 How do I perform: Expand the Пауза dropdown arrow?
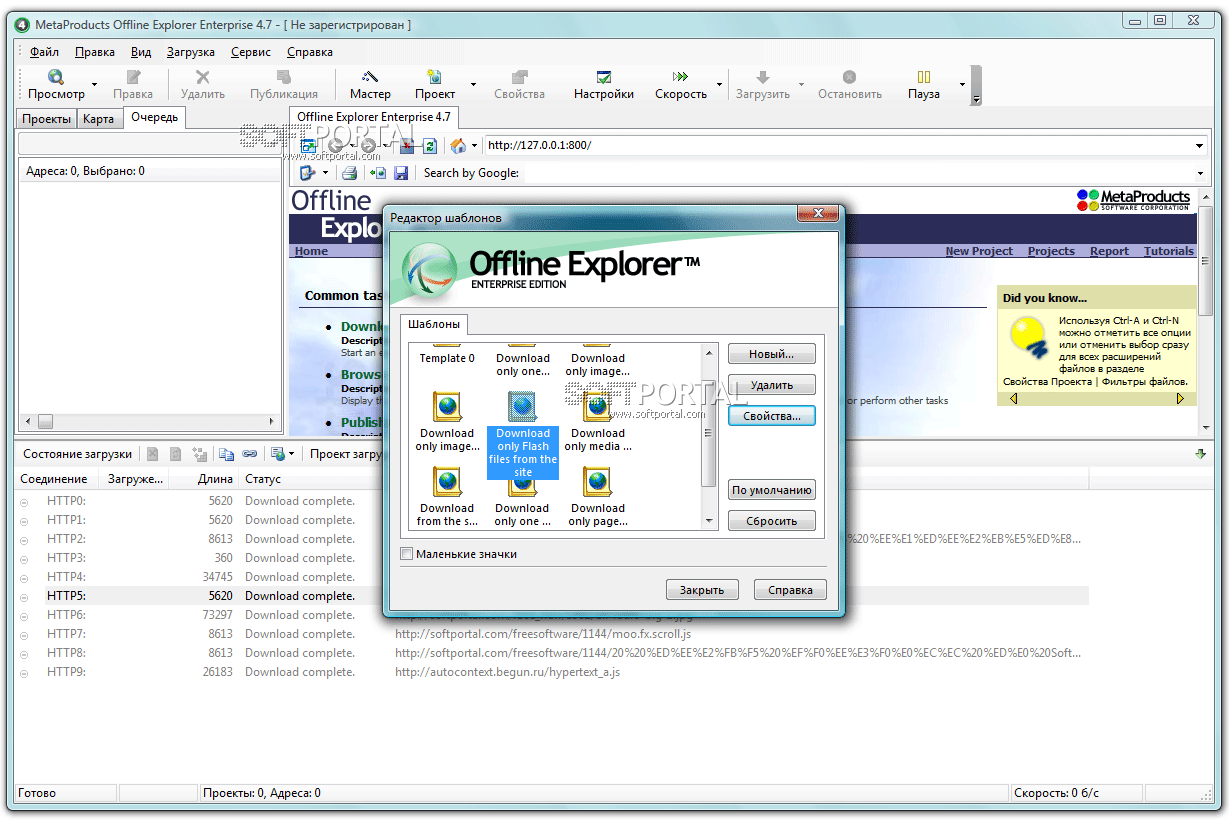[962, 85]
